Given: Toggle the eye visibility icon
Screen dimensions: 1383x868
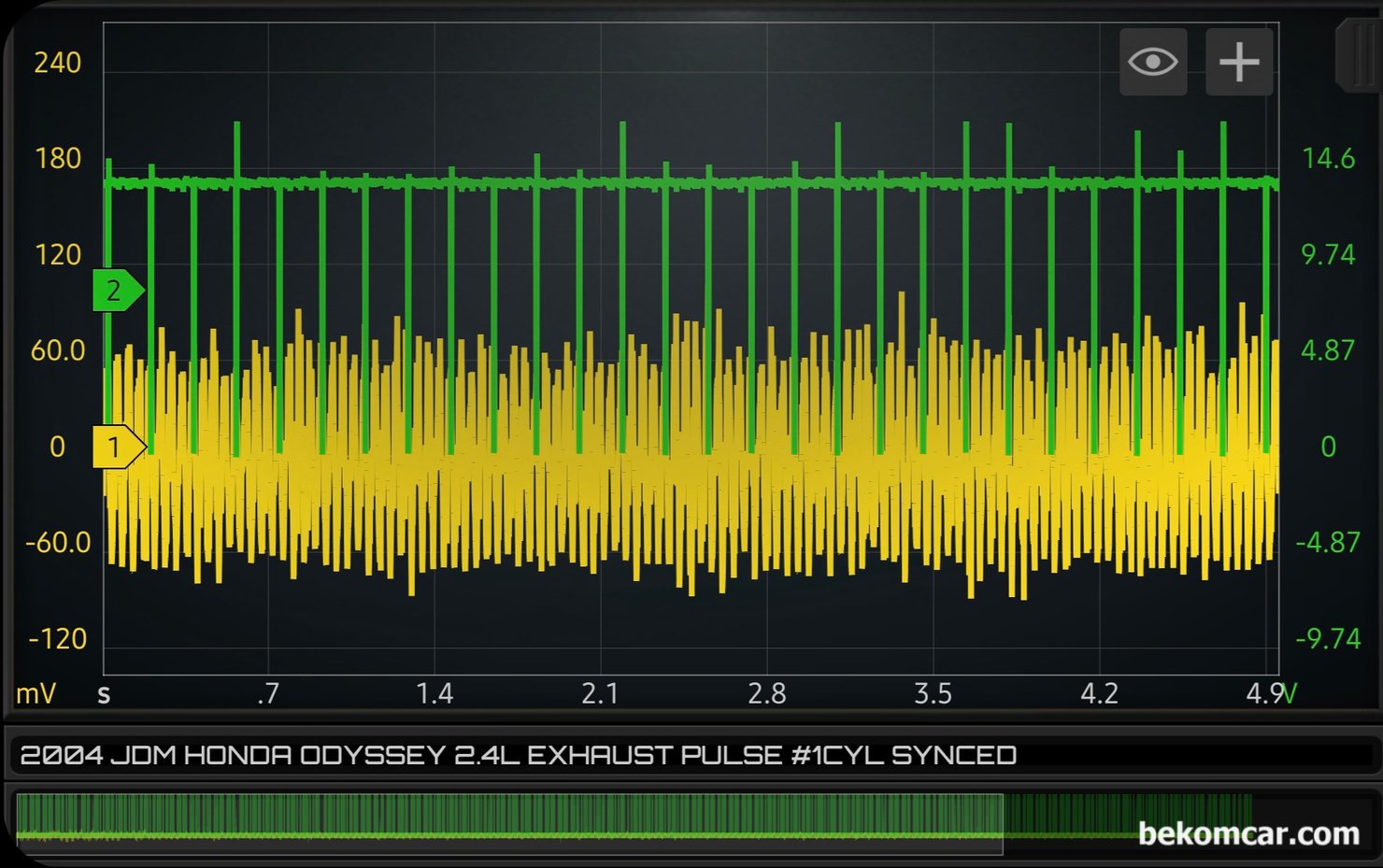Looking at the screenshot, I should [1153, 63].
